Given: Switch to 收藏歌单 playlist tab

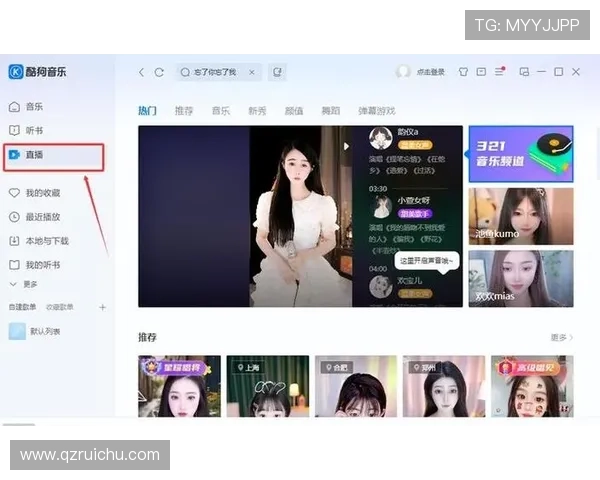Looking at the screenshot, I should coord(60,307).
